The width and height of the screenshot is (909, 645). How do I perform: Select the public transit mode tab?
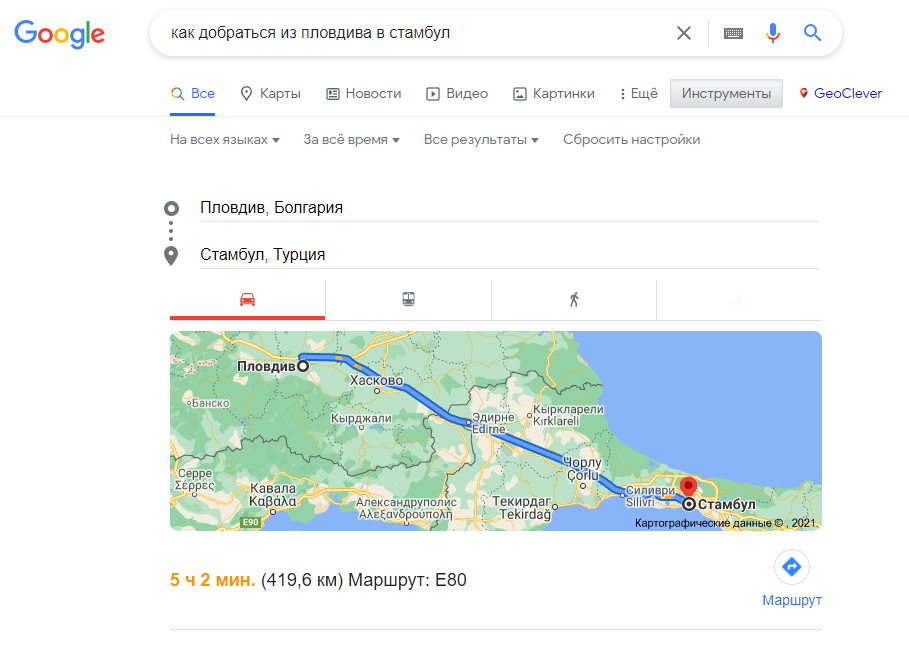point(409,300)
